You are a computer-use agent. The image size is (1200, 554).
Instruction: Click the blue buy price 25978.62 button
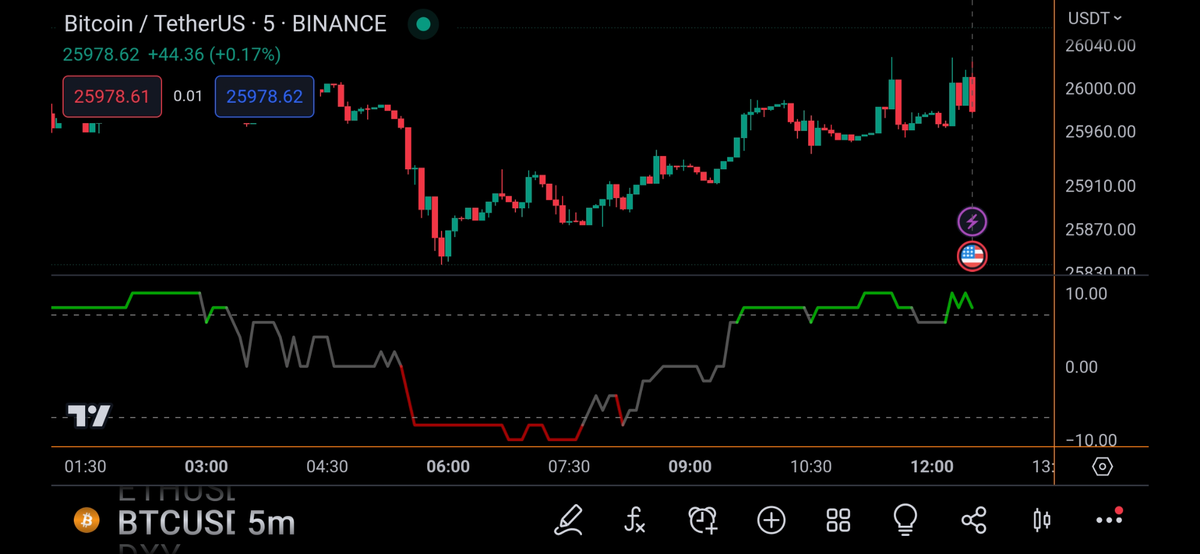[x=264, y=97]
